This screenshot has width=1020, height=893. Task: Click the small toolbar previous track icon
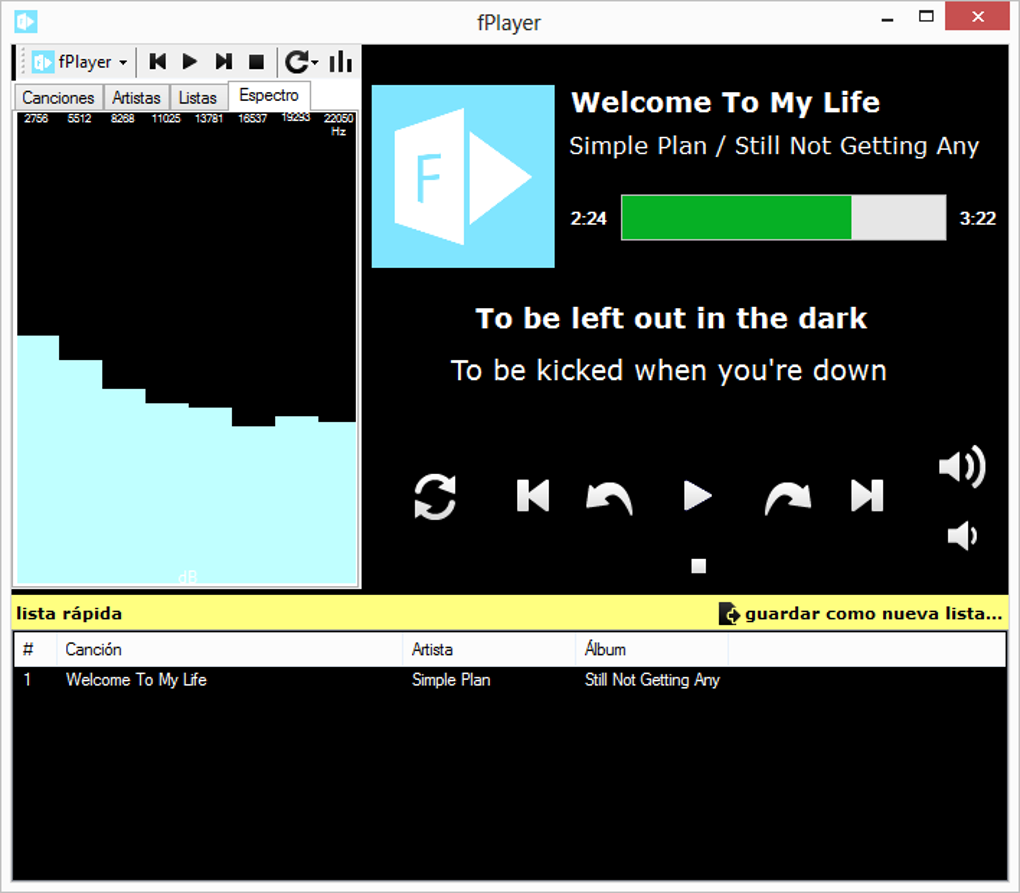click(x=157, y=62)
